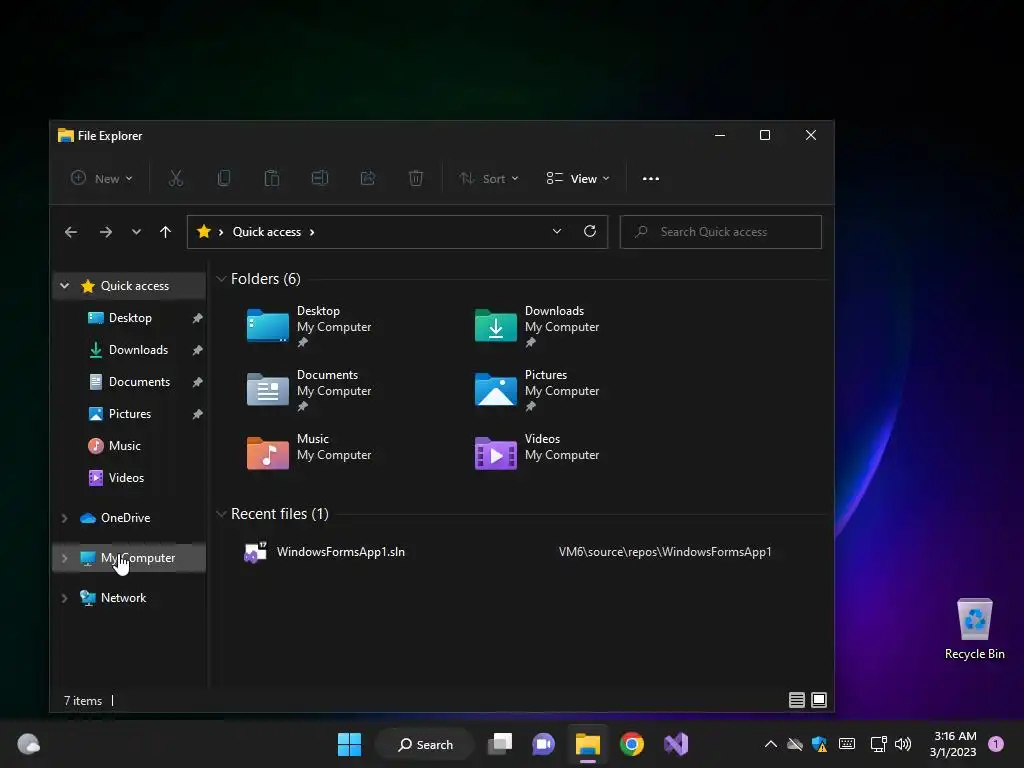Screen dimensions: 1024x768
Task: Open the notification badge in tray
Action: [x=996, y=744]
